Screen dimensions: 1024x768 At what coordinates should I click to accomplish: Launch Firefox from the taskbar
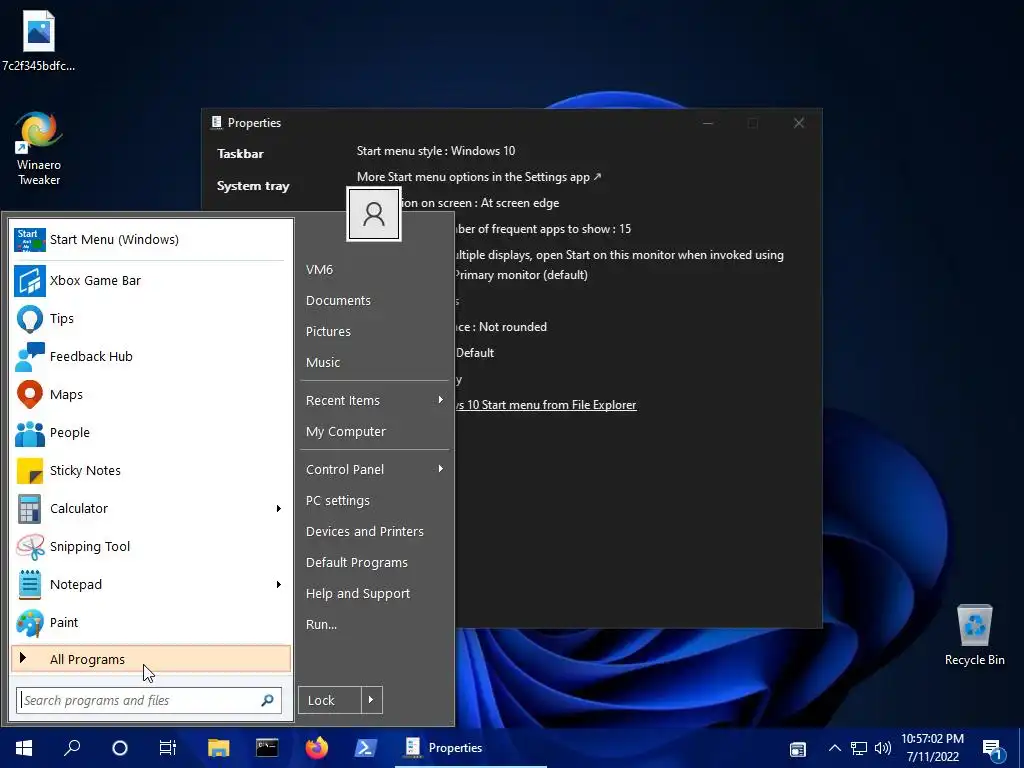pyautogui.click(x=316, y=748)
